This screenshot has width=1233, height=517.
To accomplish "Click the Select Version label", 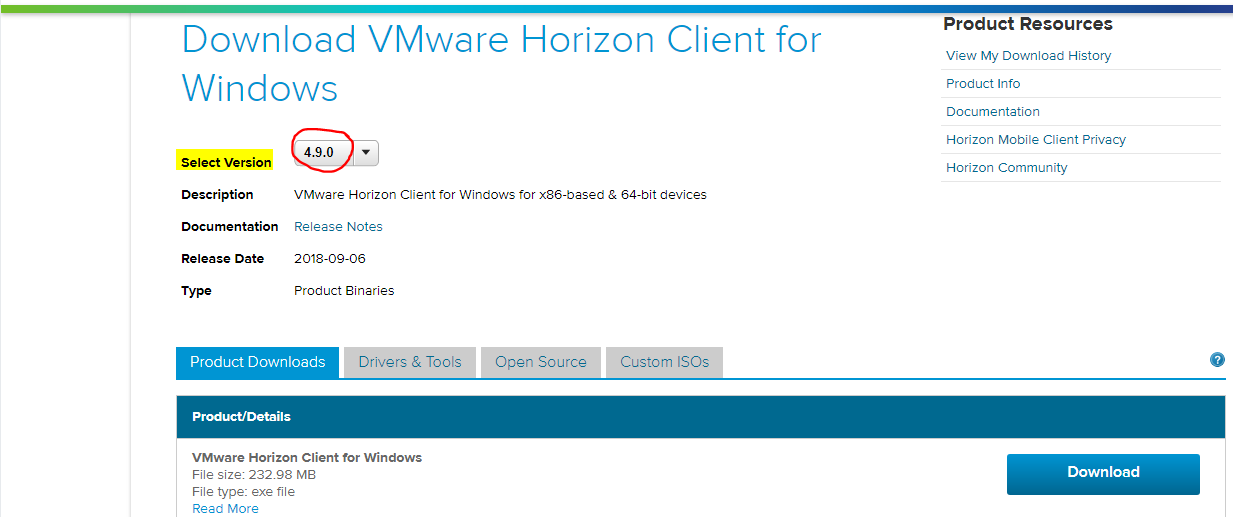I will pos(226,162).
